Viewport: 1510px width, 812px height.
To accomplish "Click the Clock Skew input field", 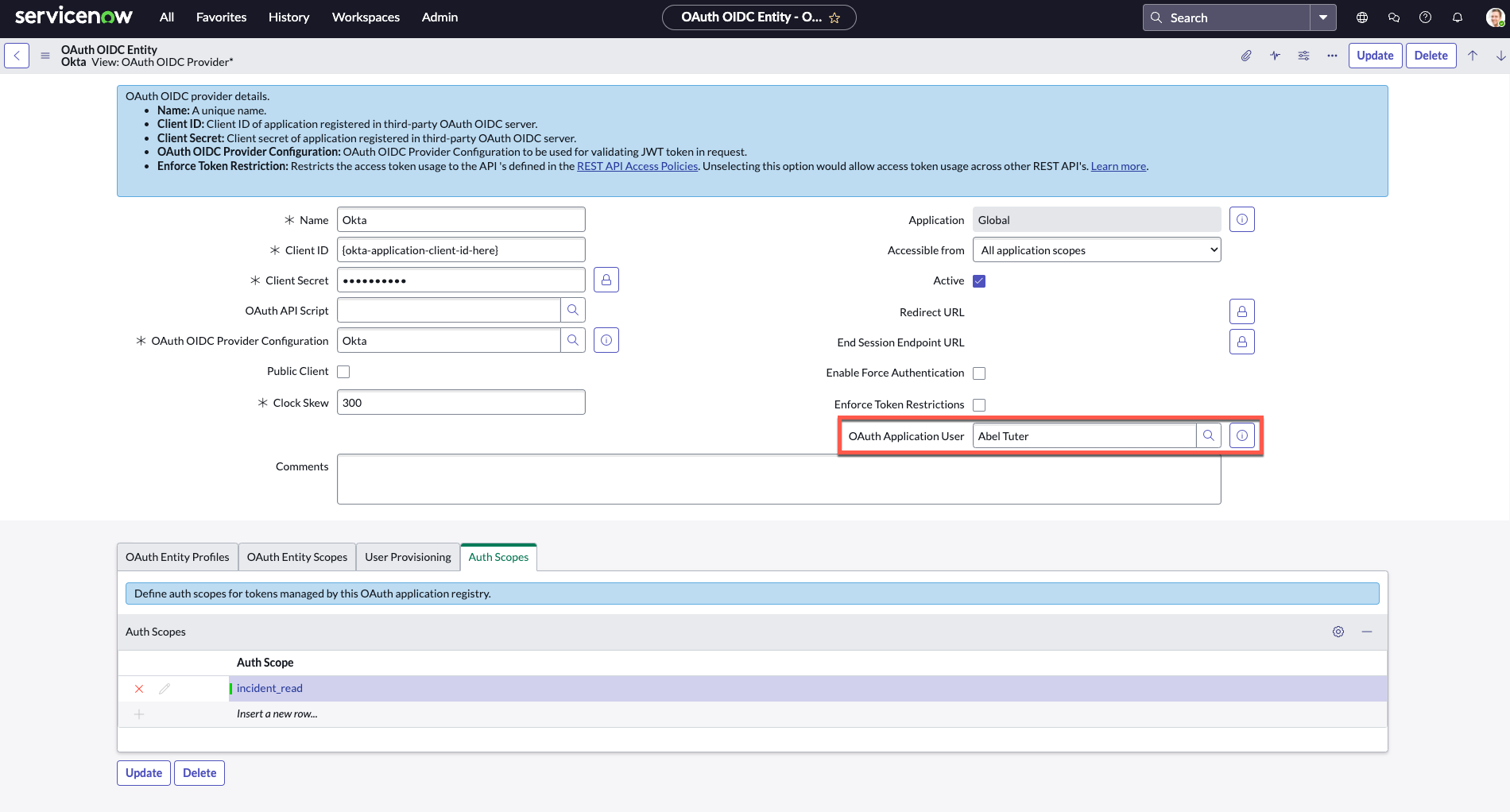I will [461, 402].
